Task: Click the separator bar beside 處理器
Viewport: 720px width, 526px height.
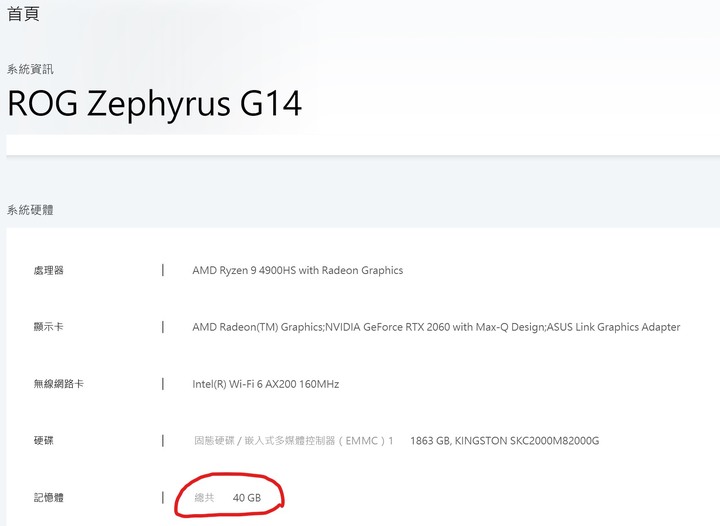Action: [x=163, y=270]
